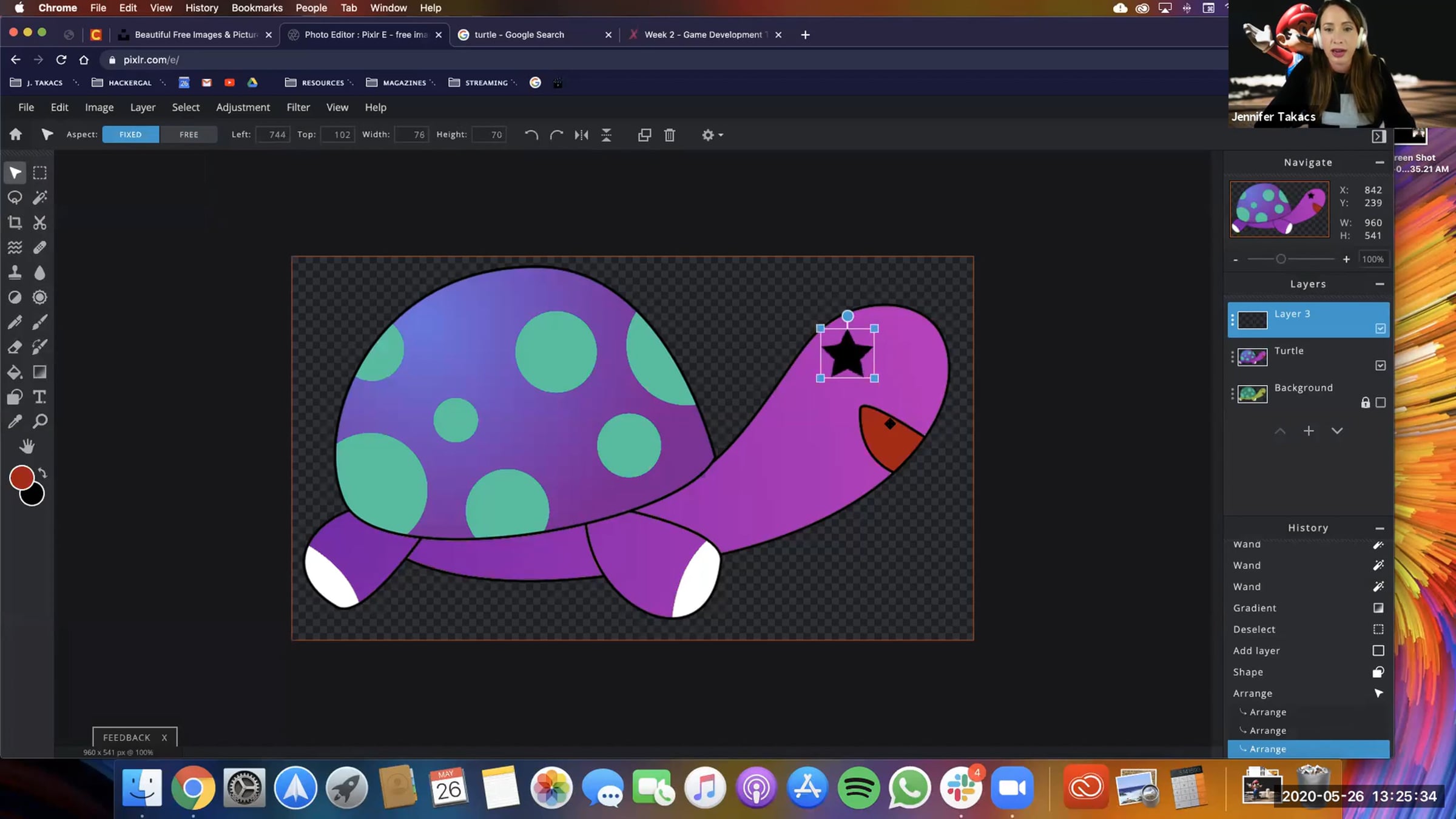Collapse the Layers panel
This screenshot has height=819, width=1456.
[x=1380, y=284]
